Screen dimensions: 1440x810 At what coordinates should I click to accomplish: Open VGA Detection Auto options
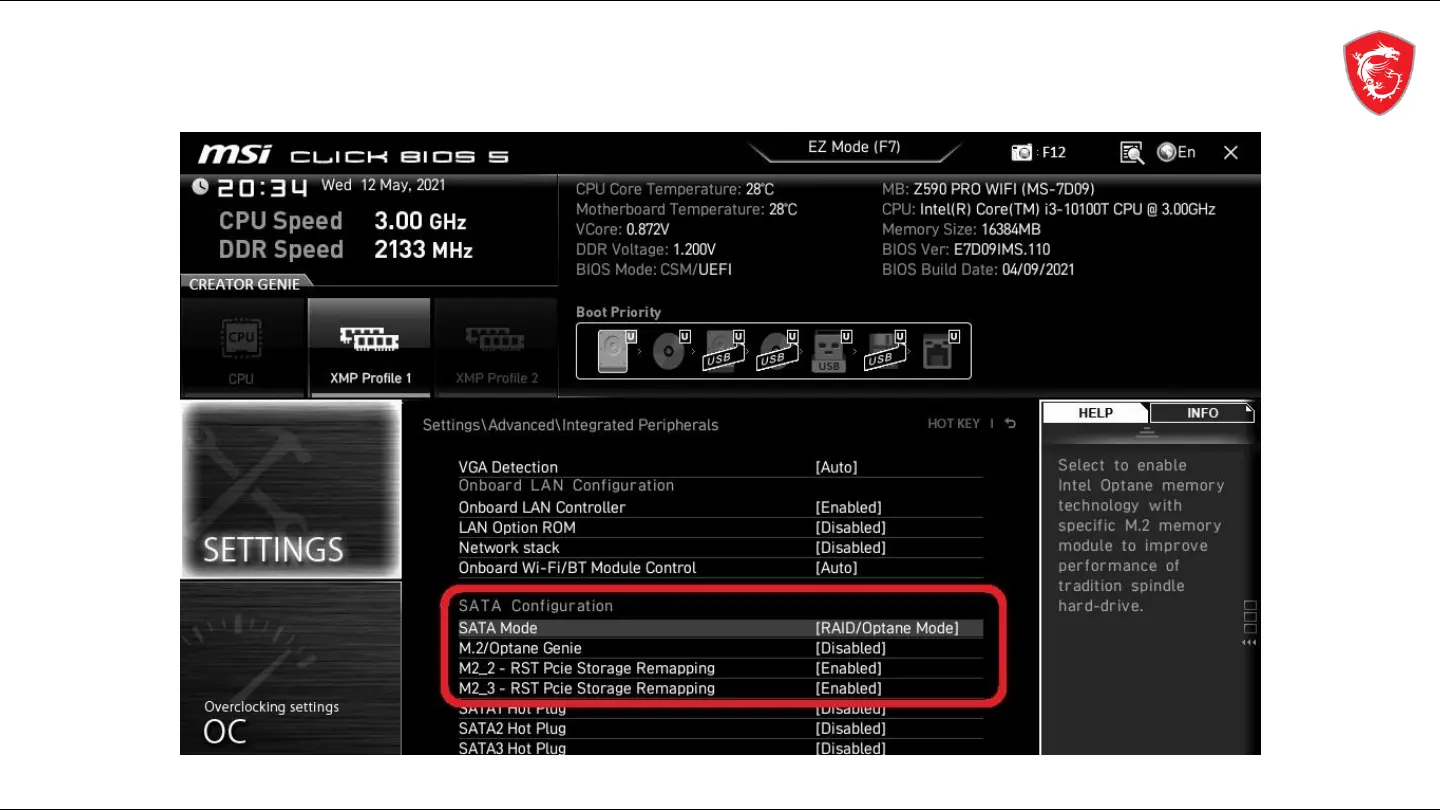[x=836, y=467]
